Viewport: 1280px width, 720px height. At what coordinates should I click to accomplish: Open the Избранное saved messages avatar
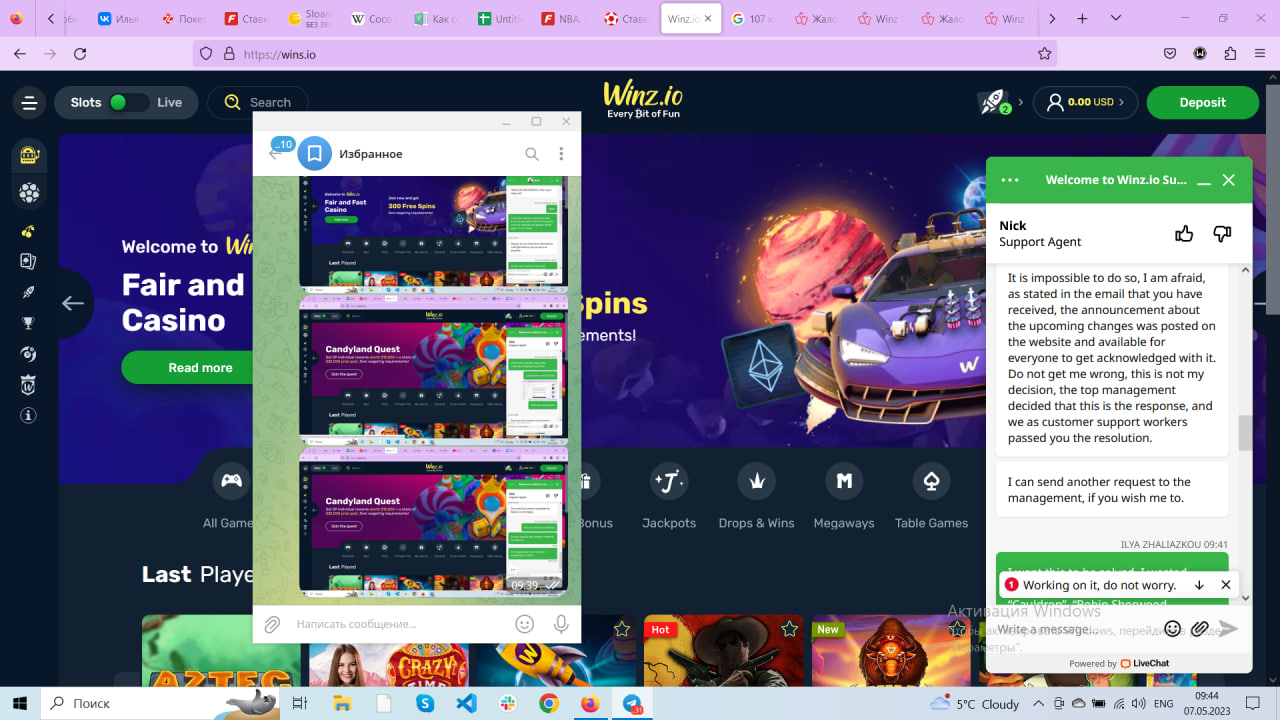pyautogui.click(x=315, y=153)
